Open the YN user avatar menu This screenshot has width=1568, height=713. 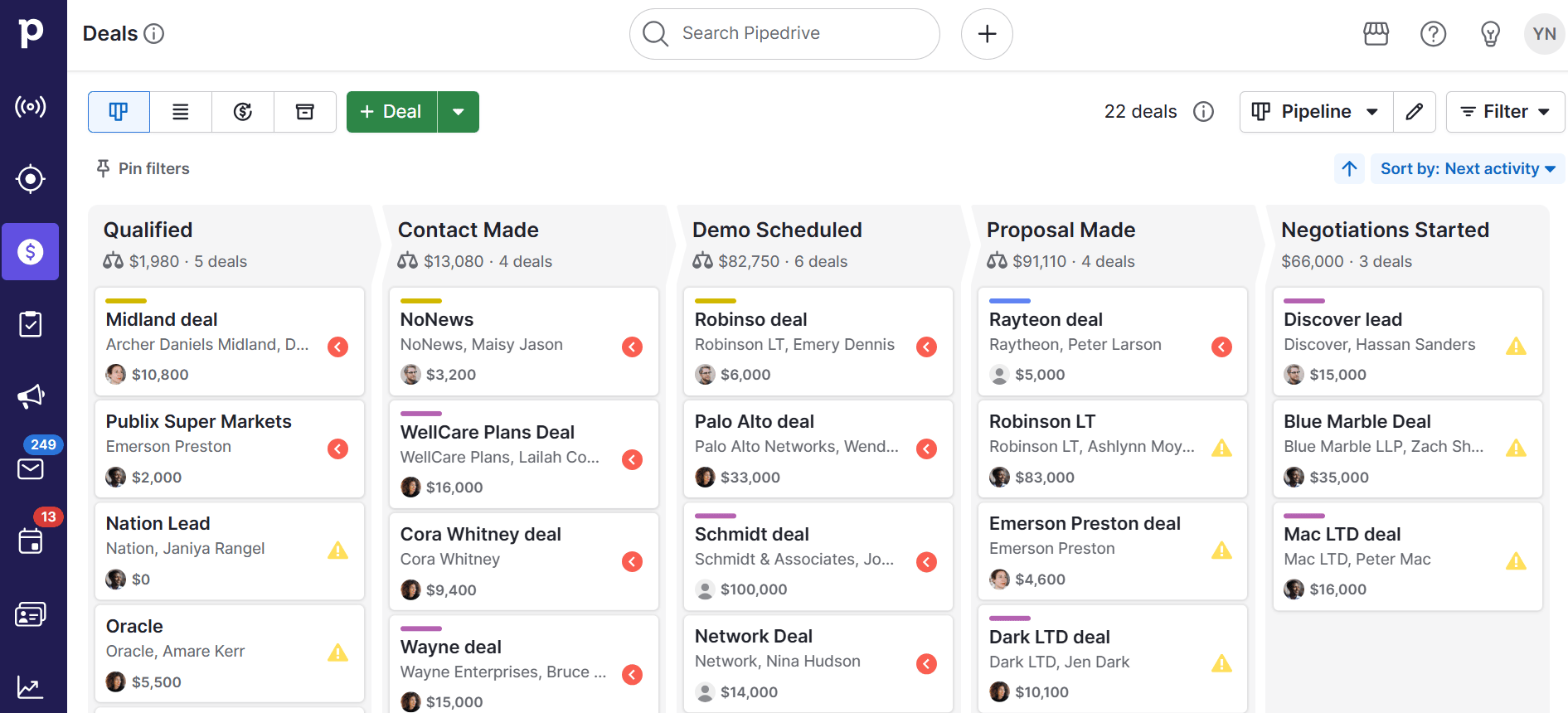pyautogui.click(x=1544, y=33)
